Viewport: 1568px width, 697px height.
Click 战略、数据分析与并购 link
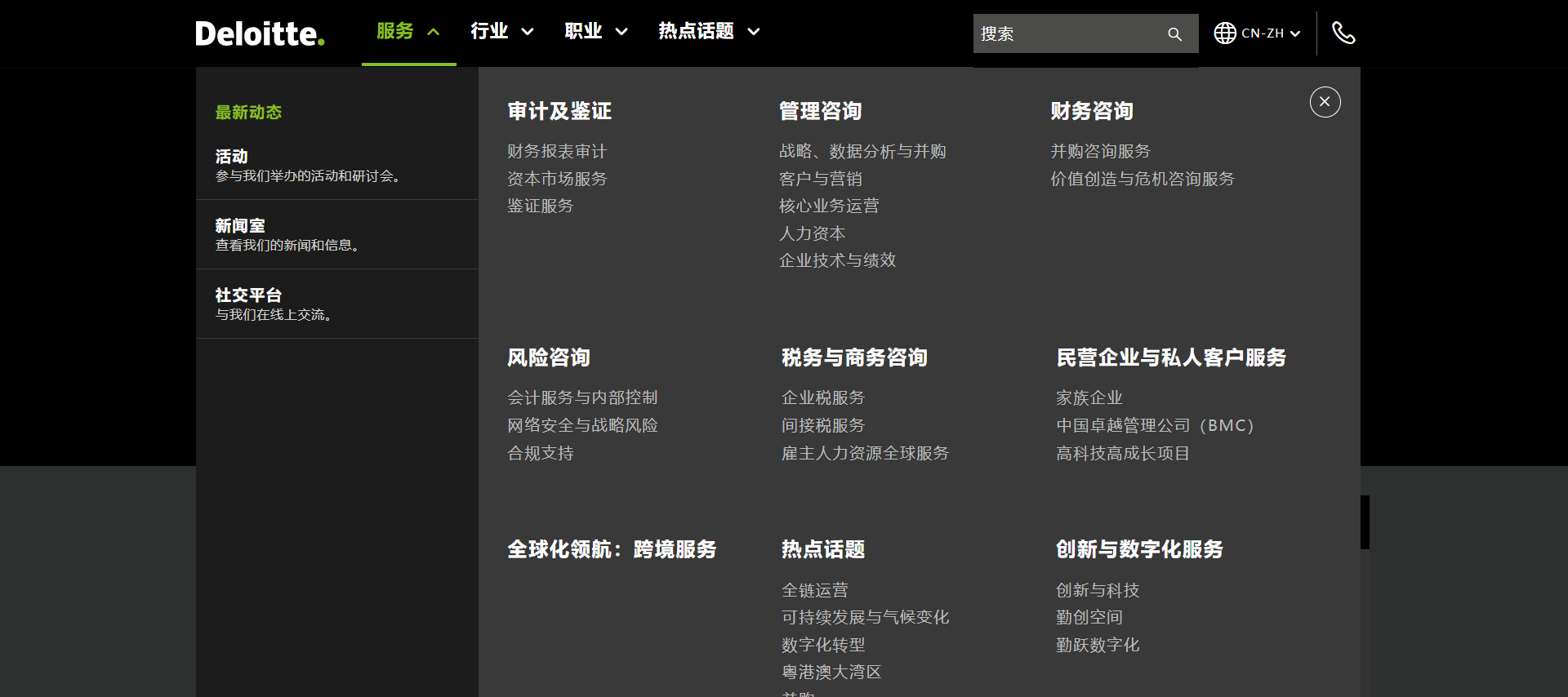[x=862, y=152]
